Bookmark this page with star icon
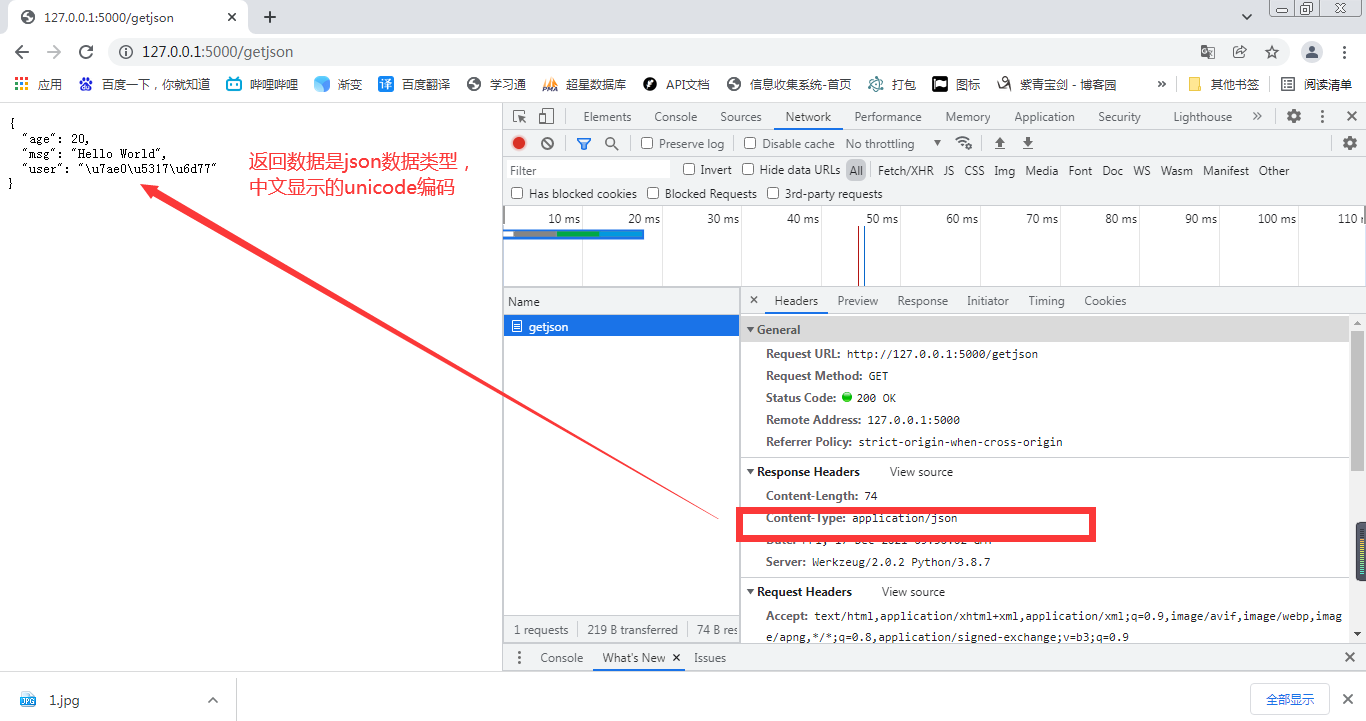This screenshot has height=721, width=1366. coord(1272,52)
